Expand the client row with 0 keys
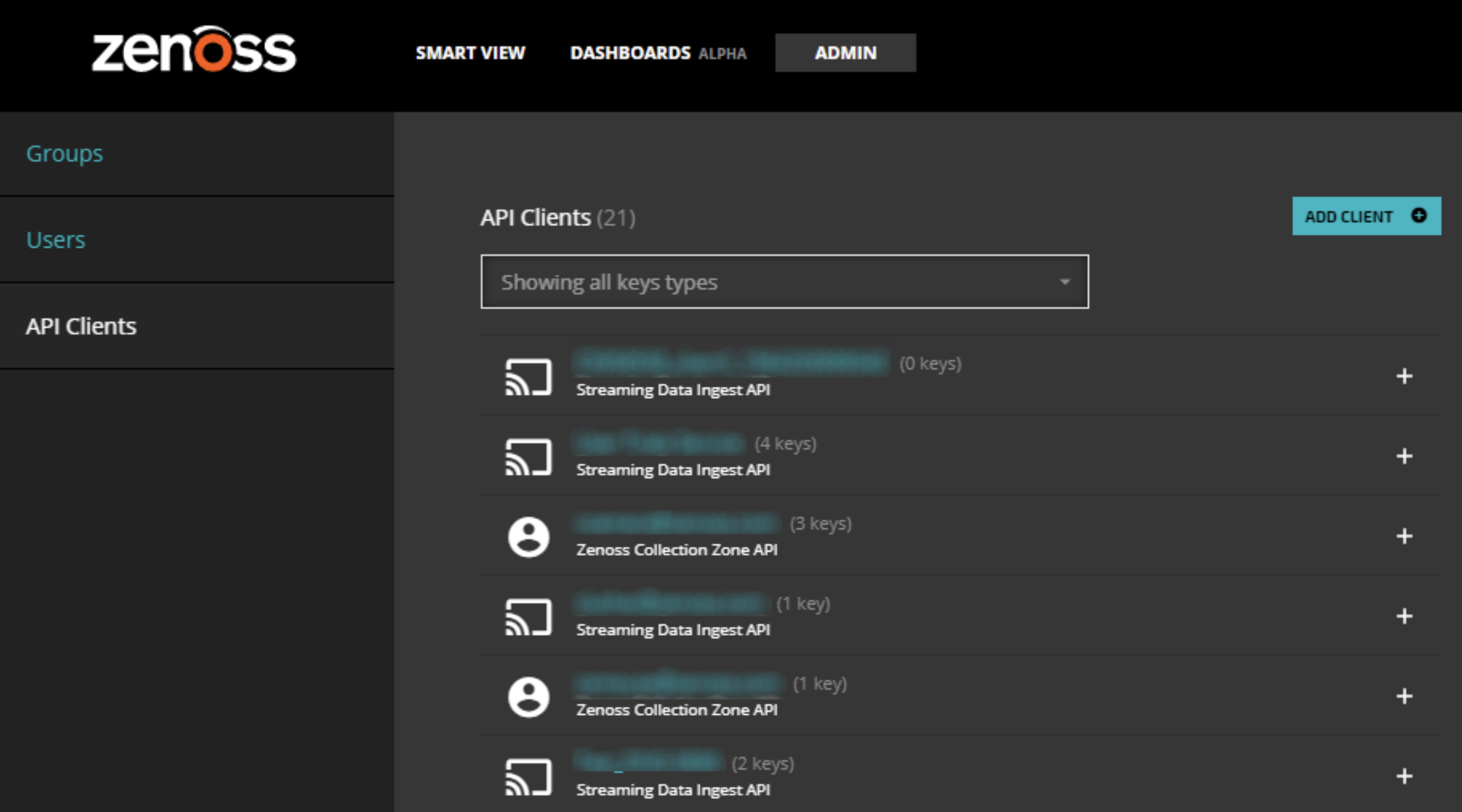The width and height of the screenshot is (1462, 812). click(1404, 377)
